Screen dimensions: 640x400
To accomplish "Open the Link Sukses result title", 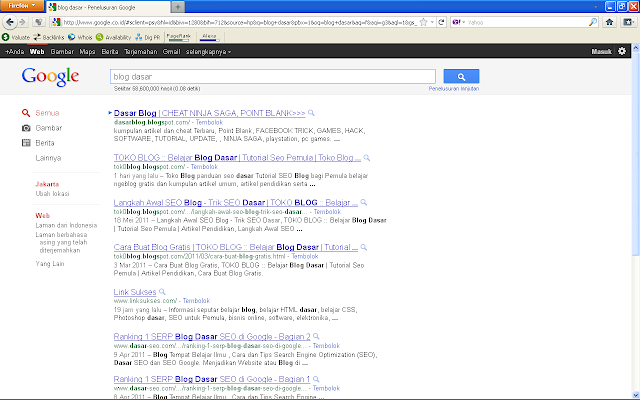I will click(x=135, y=292).
